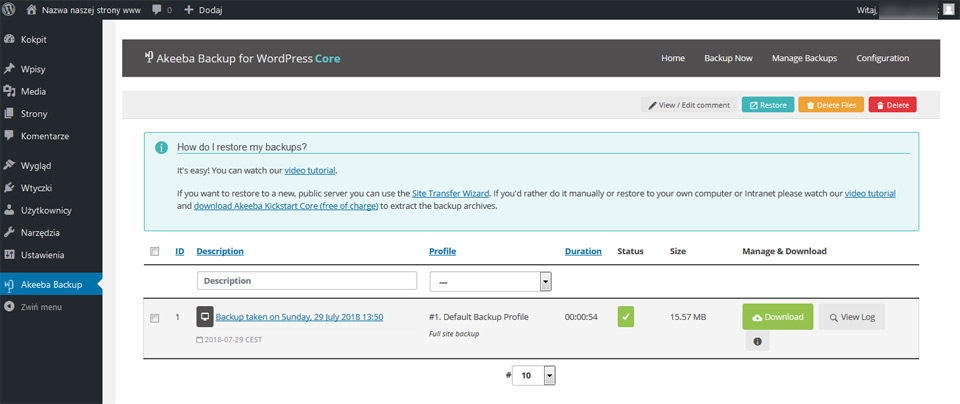Click backup origin monitor icon in row 1

[205, 316]
